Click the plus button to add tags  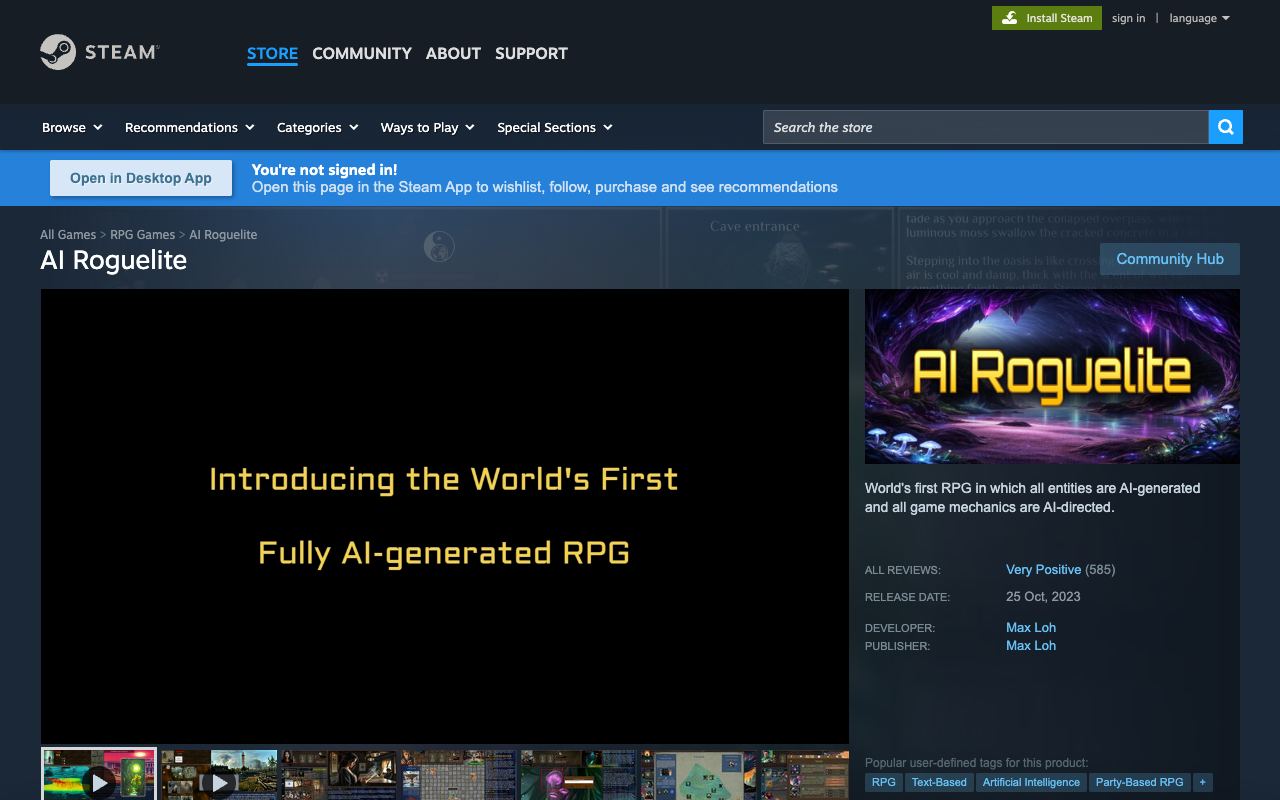pyautogui.click(x=1202, y=782)
